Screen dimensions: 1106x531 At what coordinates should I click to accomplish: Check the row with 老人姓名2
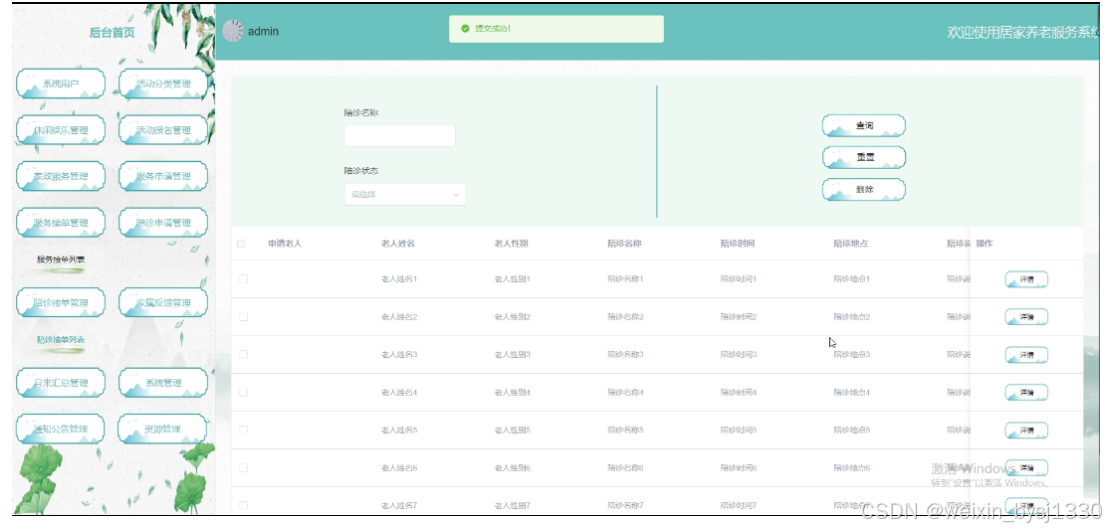(243, 317)
